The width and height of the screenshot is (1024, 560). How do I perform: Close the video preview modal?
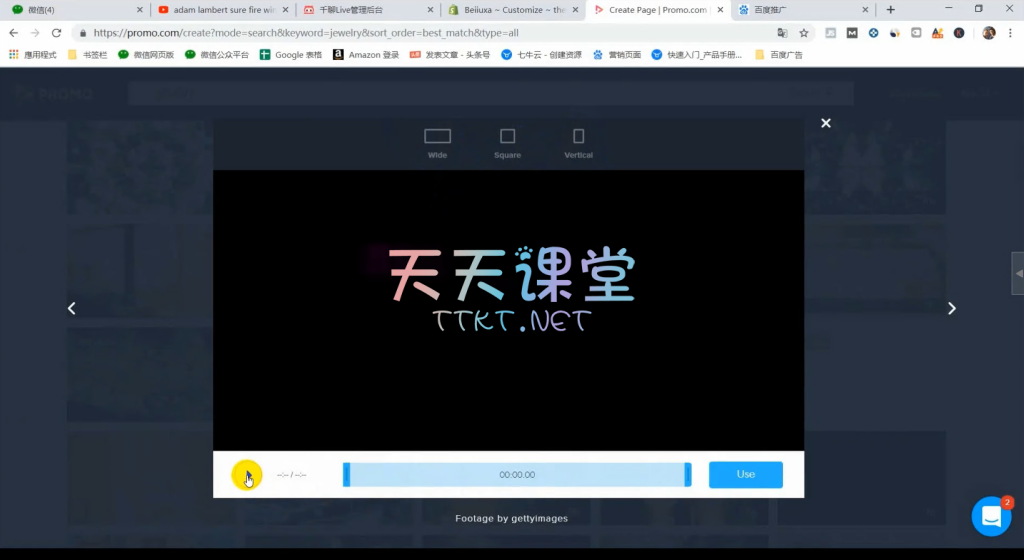pos(826,123)
